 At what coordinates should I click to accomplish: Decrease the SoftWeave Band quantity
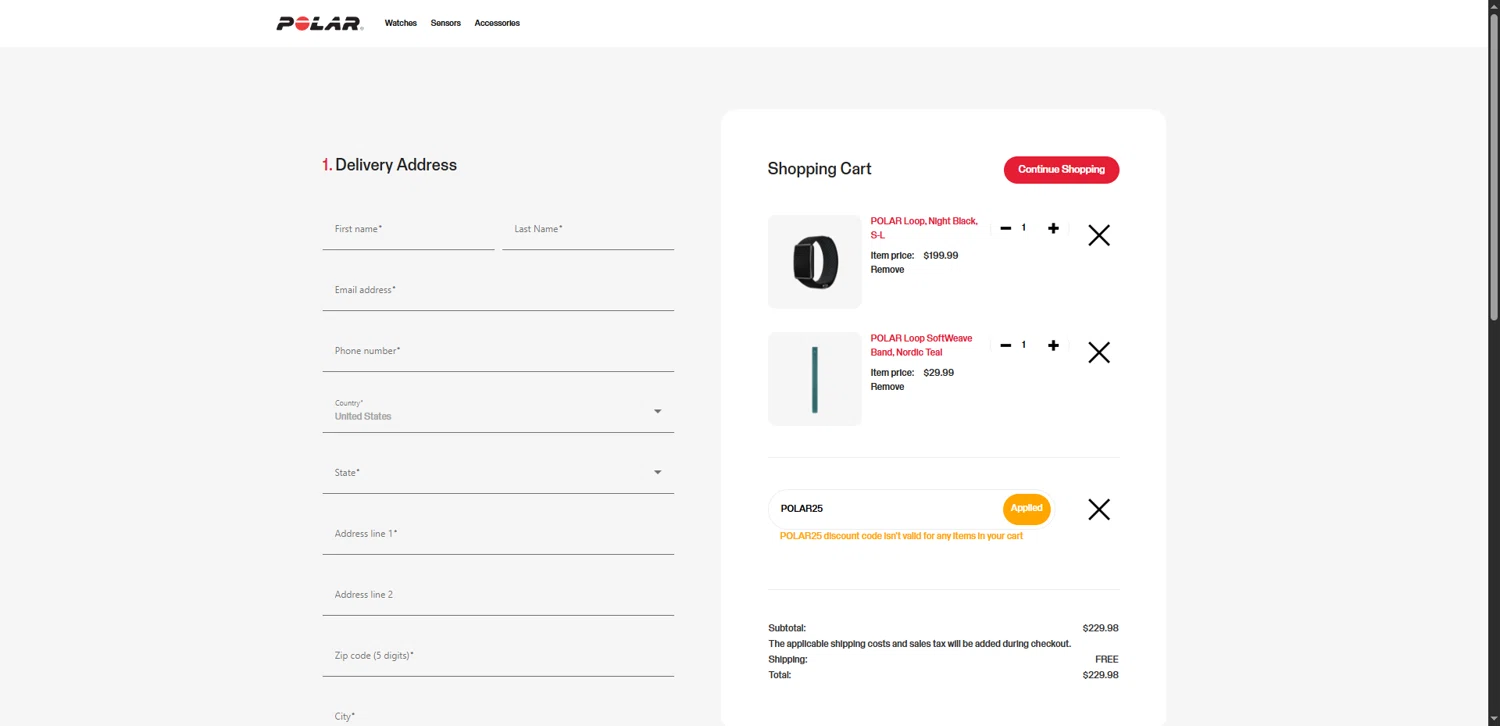coord(1006,346)
